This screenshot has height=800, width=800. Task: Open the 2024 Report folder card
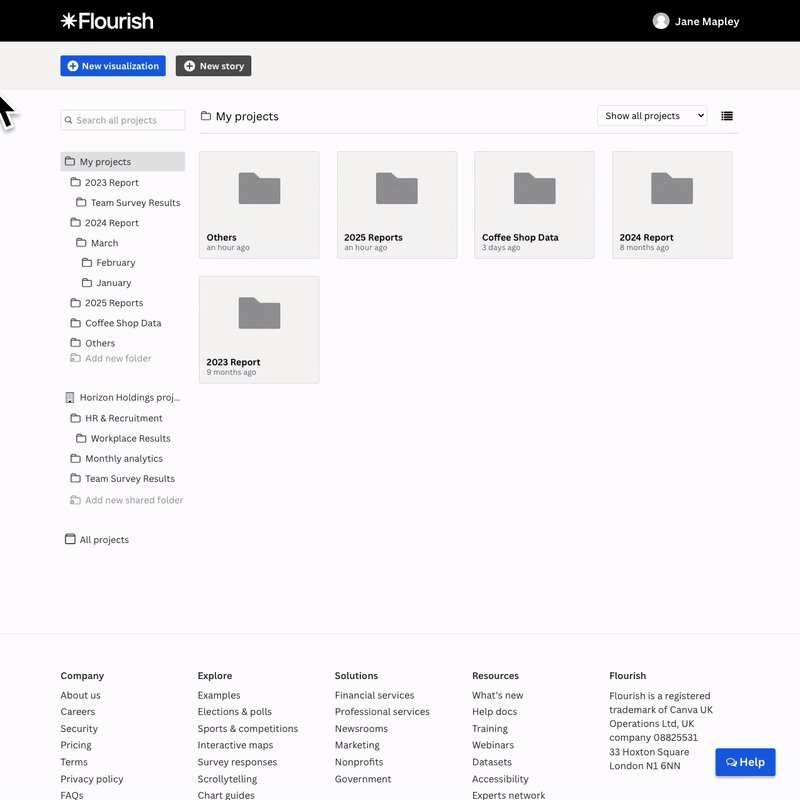pos(672,205)
